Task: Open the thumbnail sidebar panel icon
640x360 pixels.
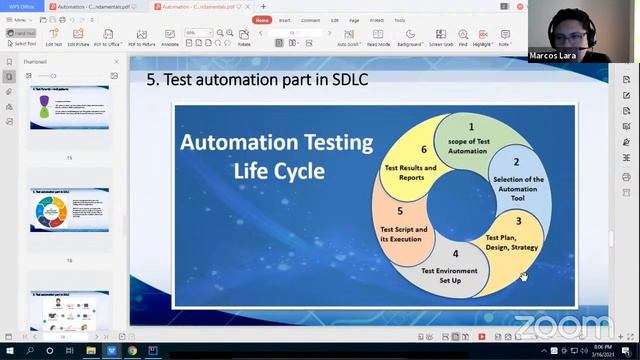Action: pyautogui.click(x=9, y=77)
